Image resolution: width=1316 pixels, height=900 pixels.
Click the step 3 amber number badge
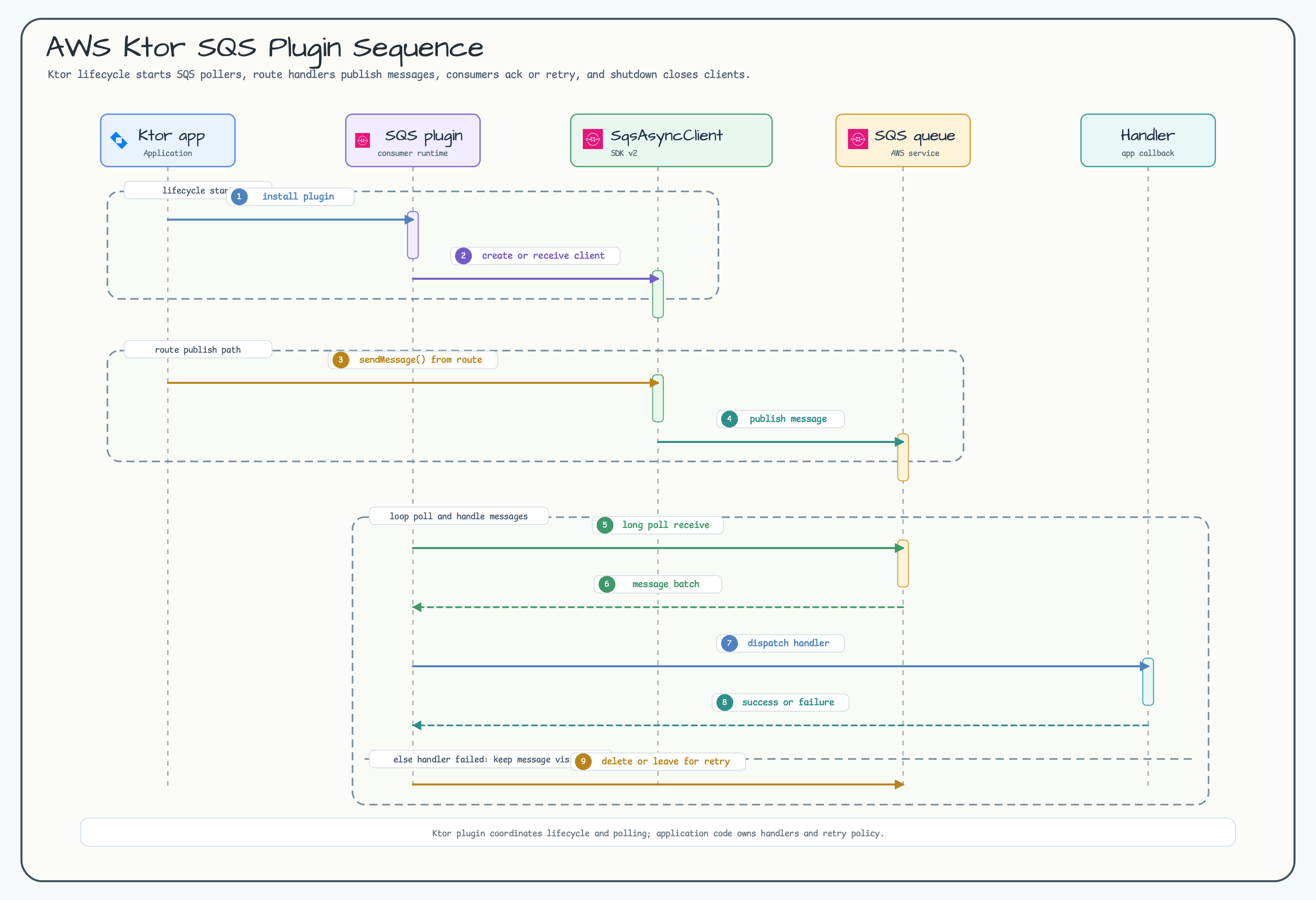pyautogui.click(x=340, y=360)
